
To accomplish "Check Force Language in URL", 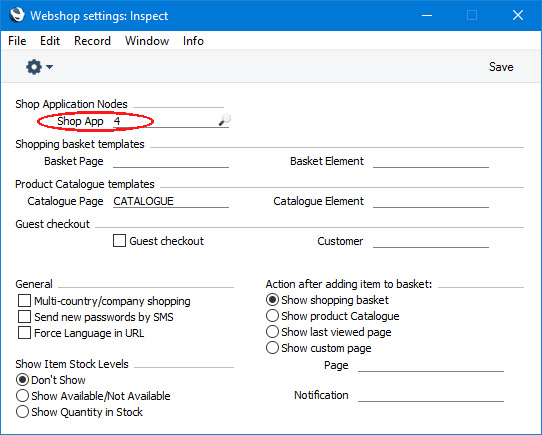I will point(24,333).
